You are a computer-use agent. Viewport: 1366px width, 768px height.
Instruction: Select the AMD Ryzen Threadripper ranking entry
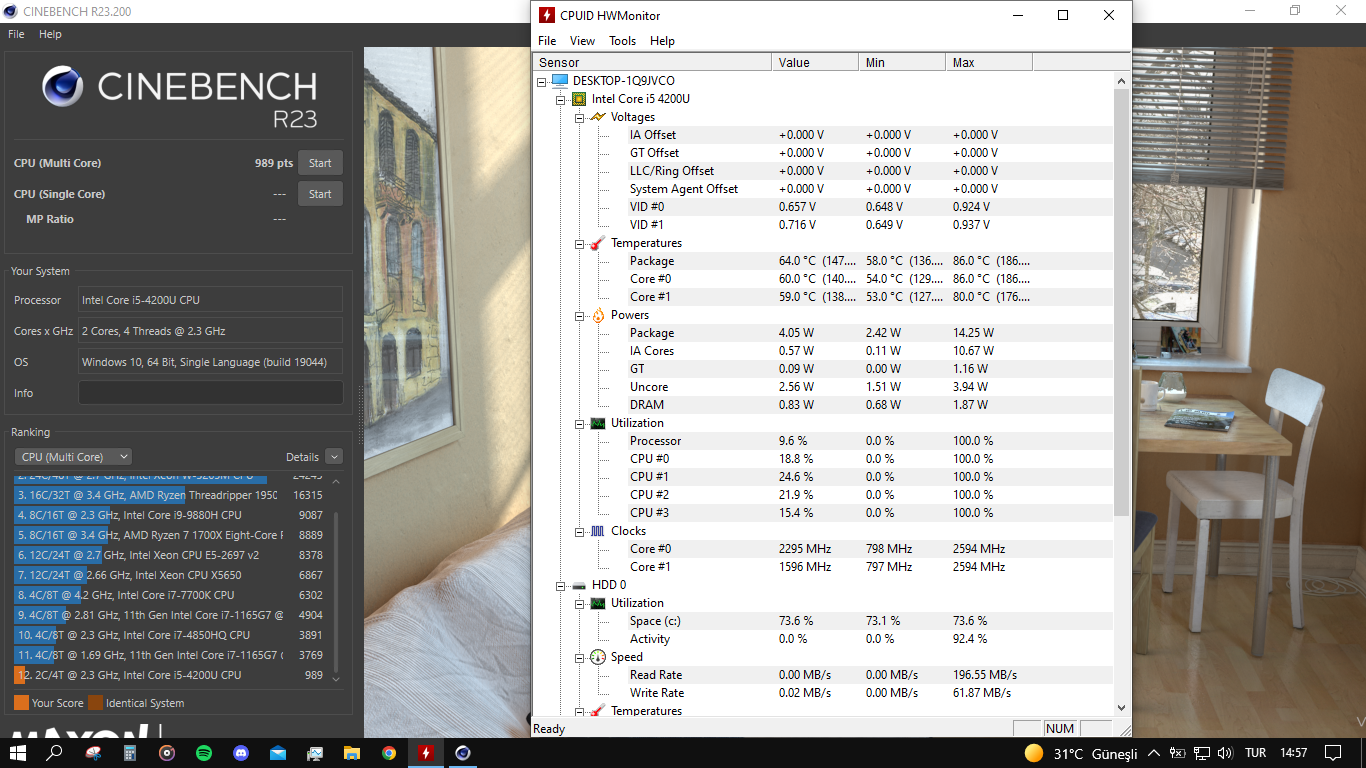(170, 495)
